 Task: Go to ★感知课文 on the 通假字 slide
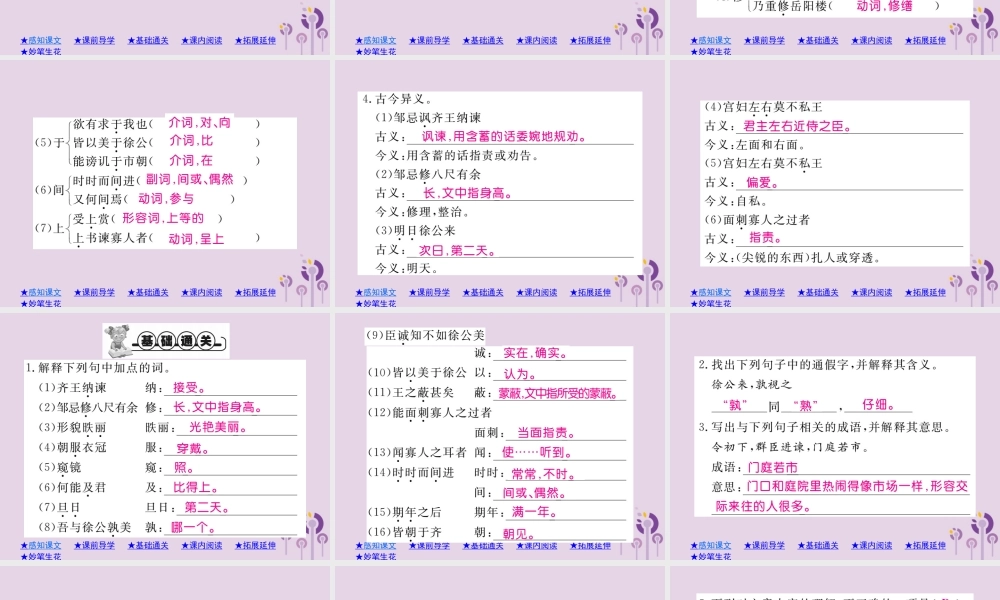(710, 546)
